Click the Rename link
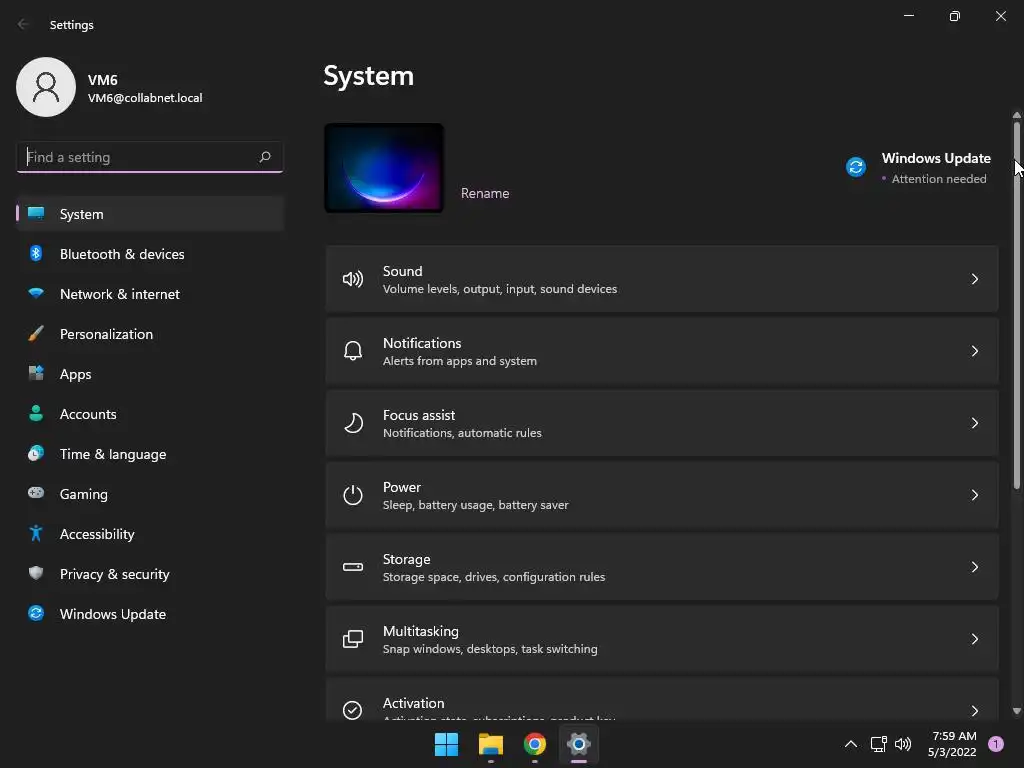The height and width of the screenshot is (768, 1024). 485,193
